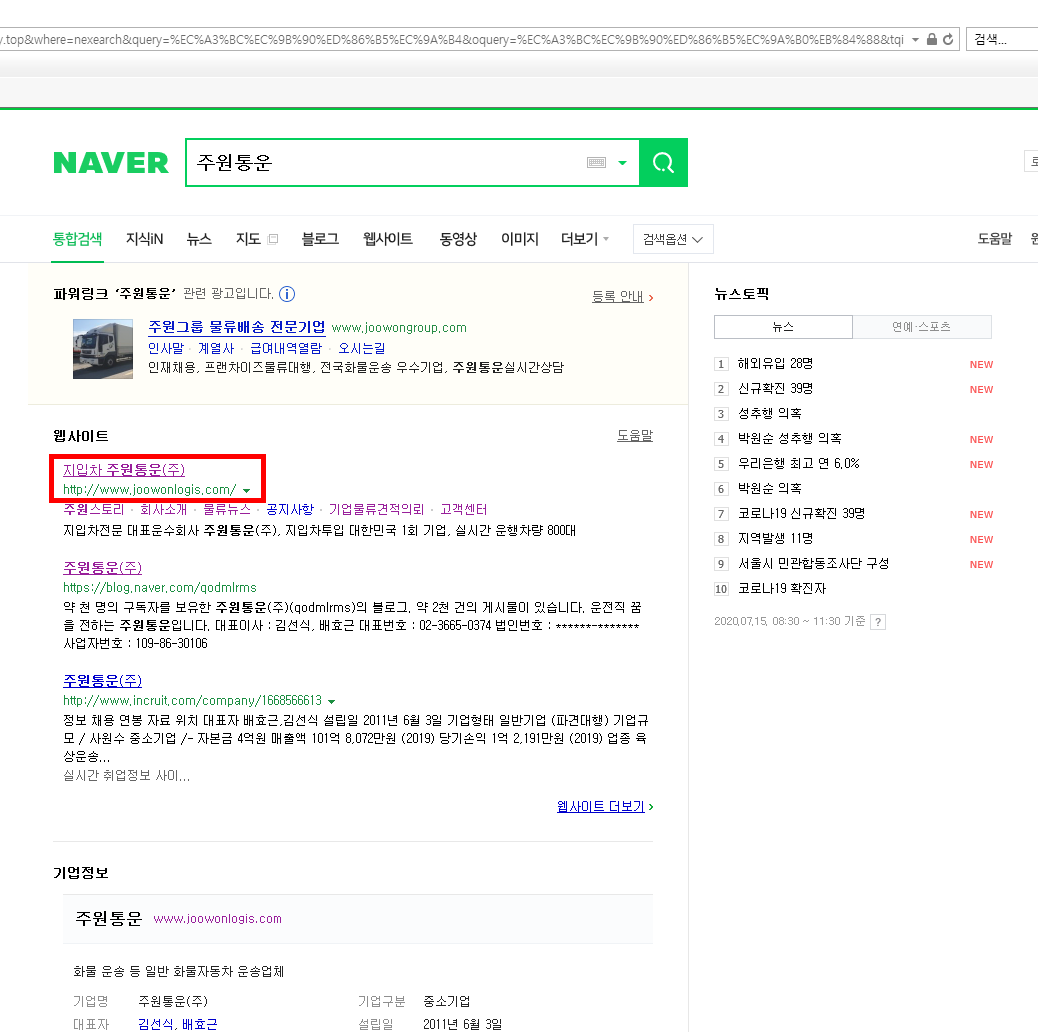Select the 통합검색 tab
Screen dimensions: 1038x1032
[x=77, y=239]
